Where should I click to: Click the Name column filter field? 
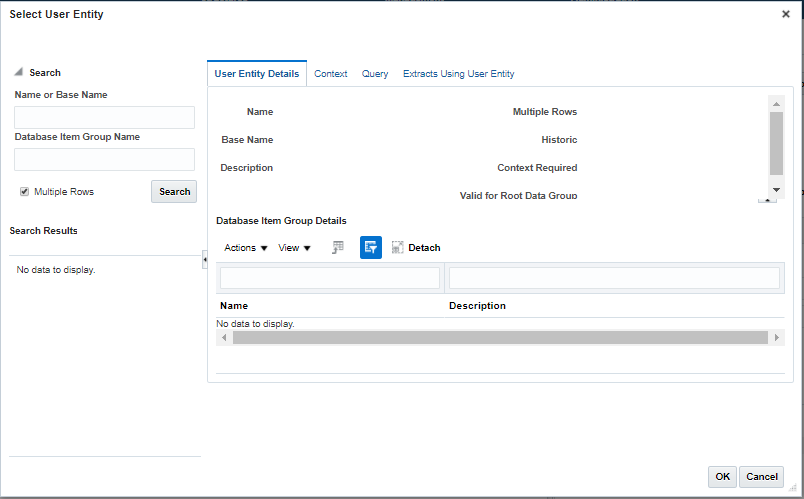(x=330, y=278)
